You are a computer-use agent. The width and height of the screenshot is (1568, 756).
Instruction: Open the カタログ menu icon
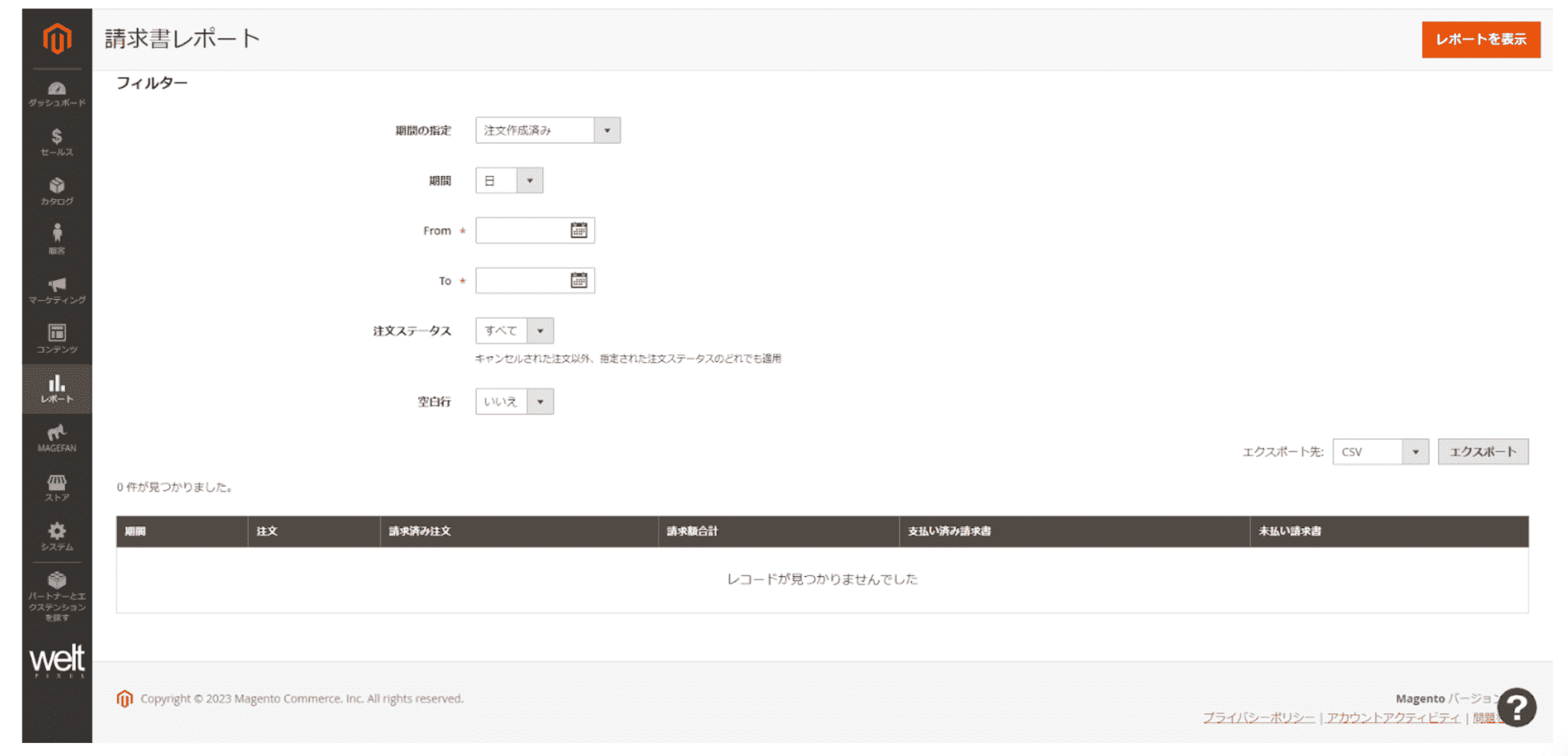click(x=57, y=193)
